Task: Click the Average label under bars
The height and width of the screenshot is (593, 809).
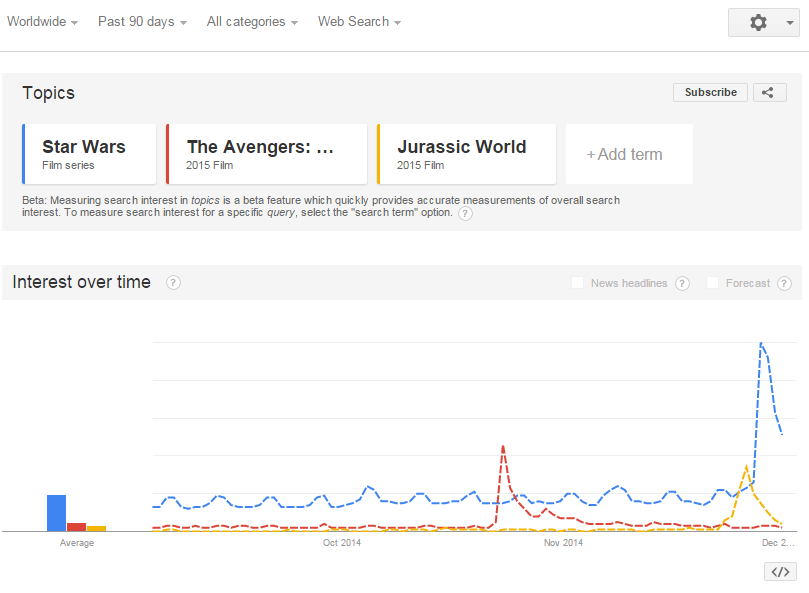Action: [77, 542]
